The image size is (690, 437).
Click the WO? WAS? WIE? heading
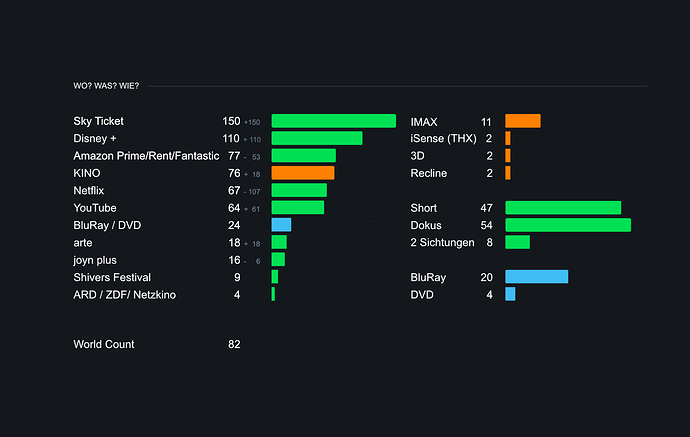pos(106,86)
